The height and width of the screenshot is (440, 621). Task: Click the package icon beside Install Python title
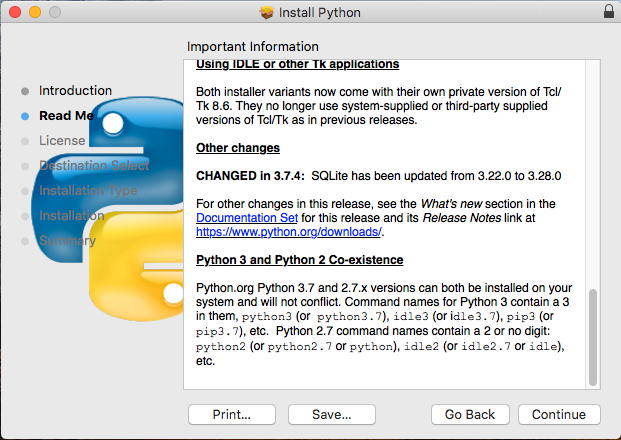click(x=267, y=12)
